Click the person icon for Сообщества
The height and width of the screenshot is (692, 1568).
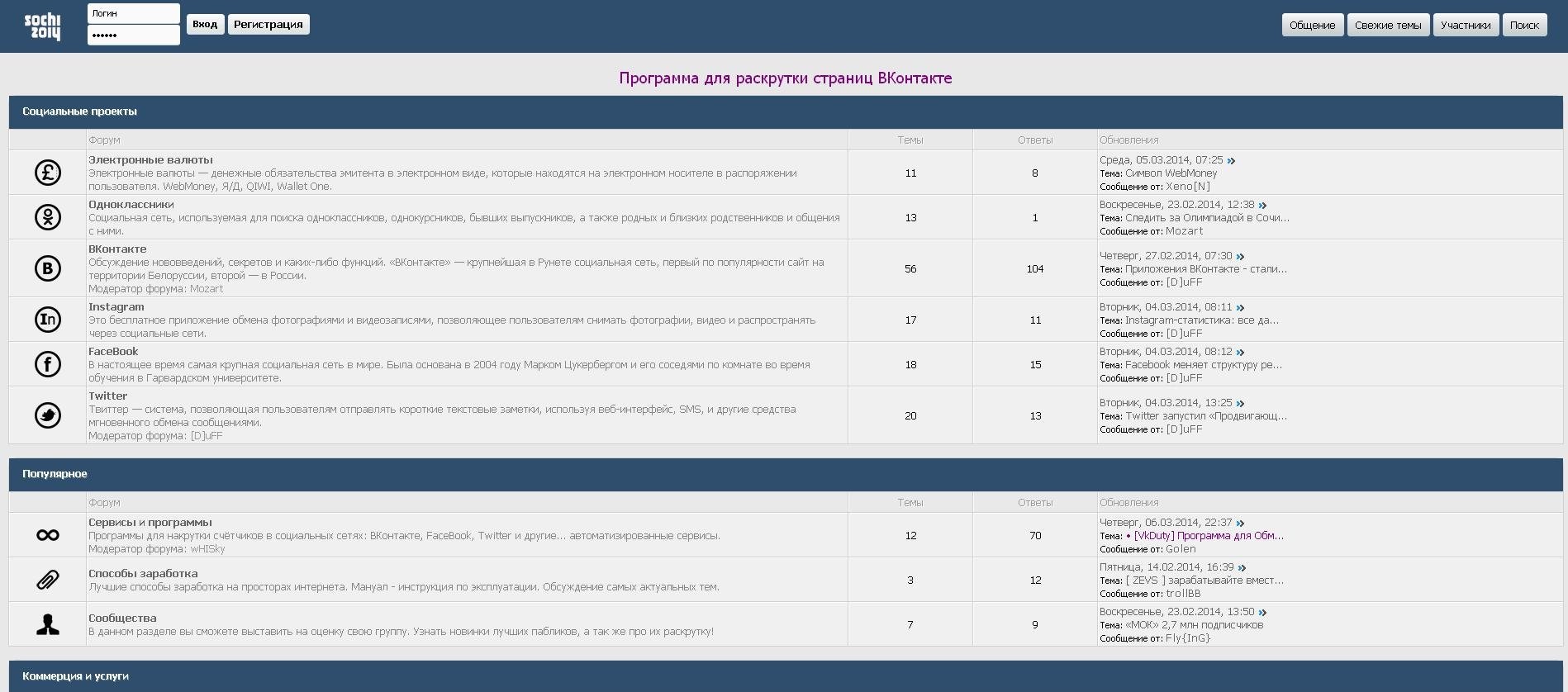pyautogui.click(x=48, y=624)
